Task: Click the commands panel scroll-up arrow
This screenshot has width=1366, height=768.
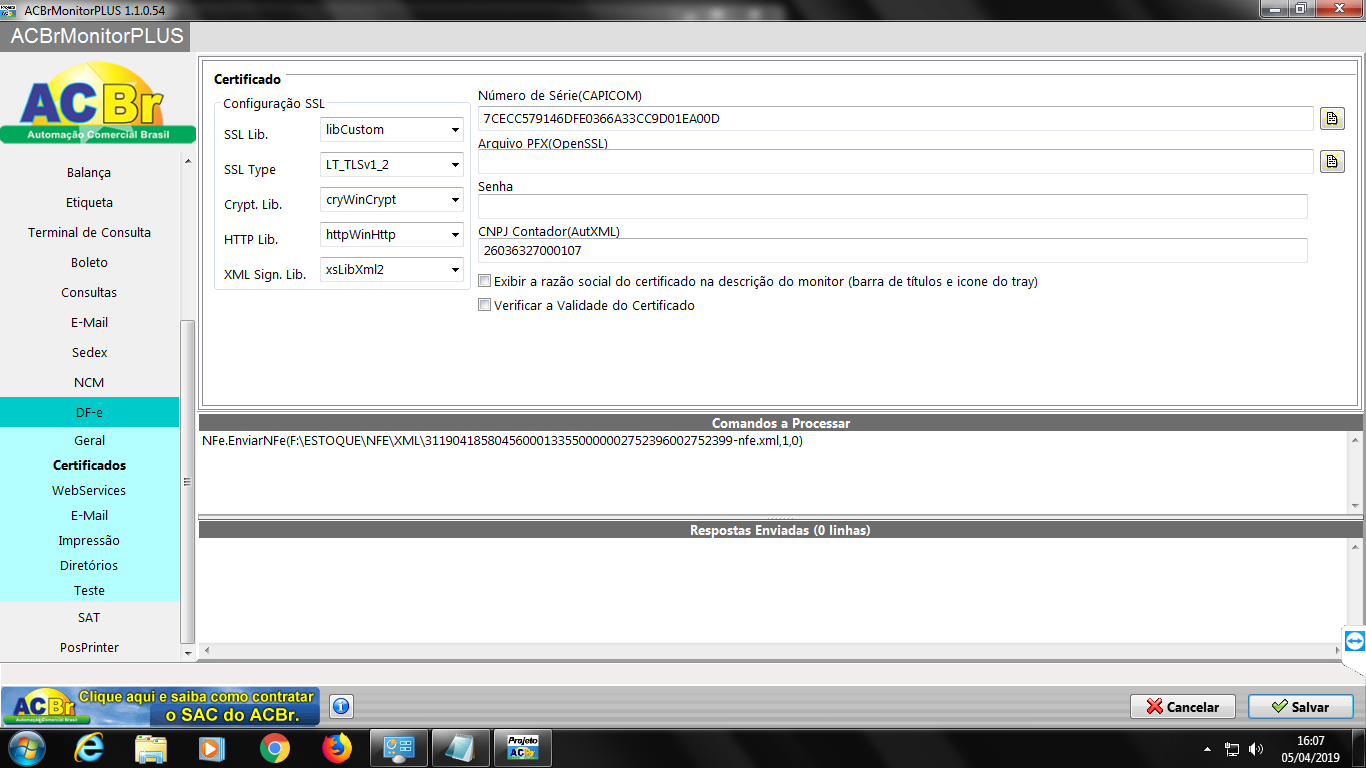Action: [x=1355, y=440]
